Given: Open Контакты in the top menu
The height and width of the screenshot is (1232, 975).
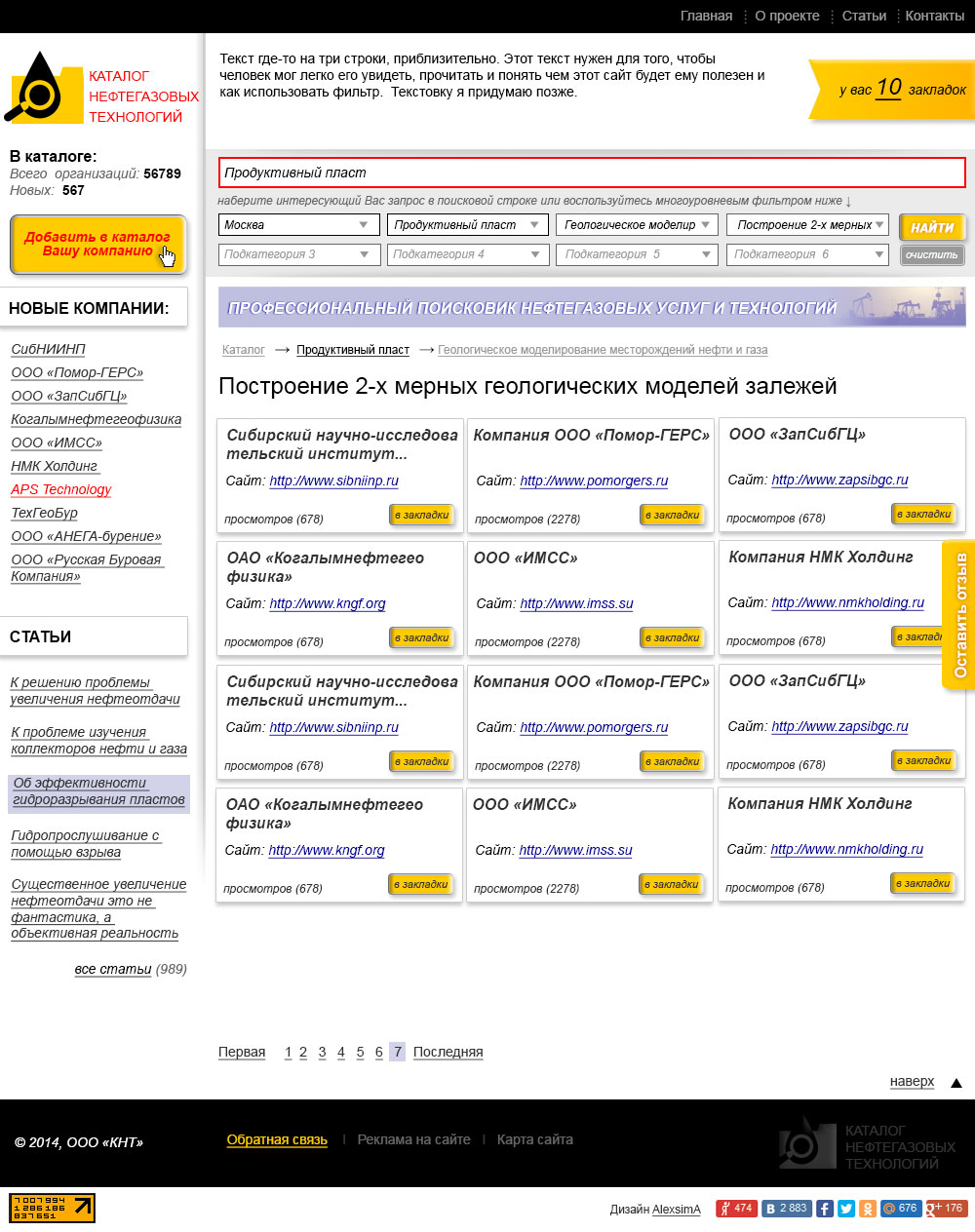Looking at the screenshot, I should tap(935, 16).
